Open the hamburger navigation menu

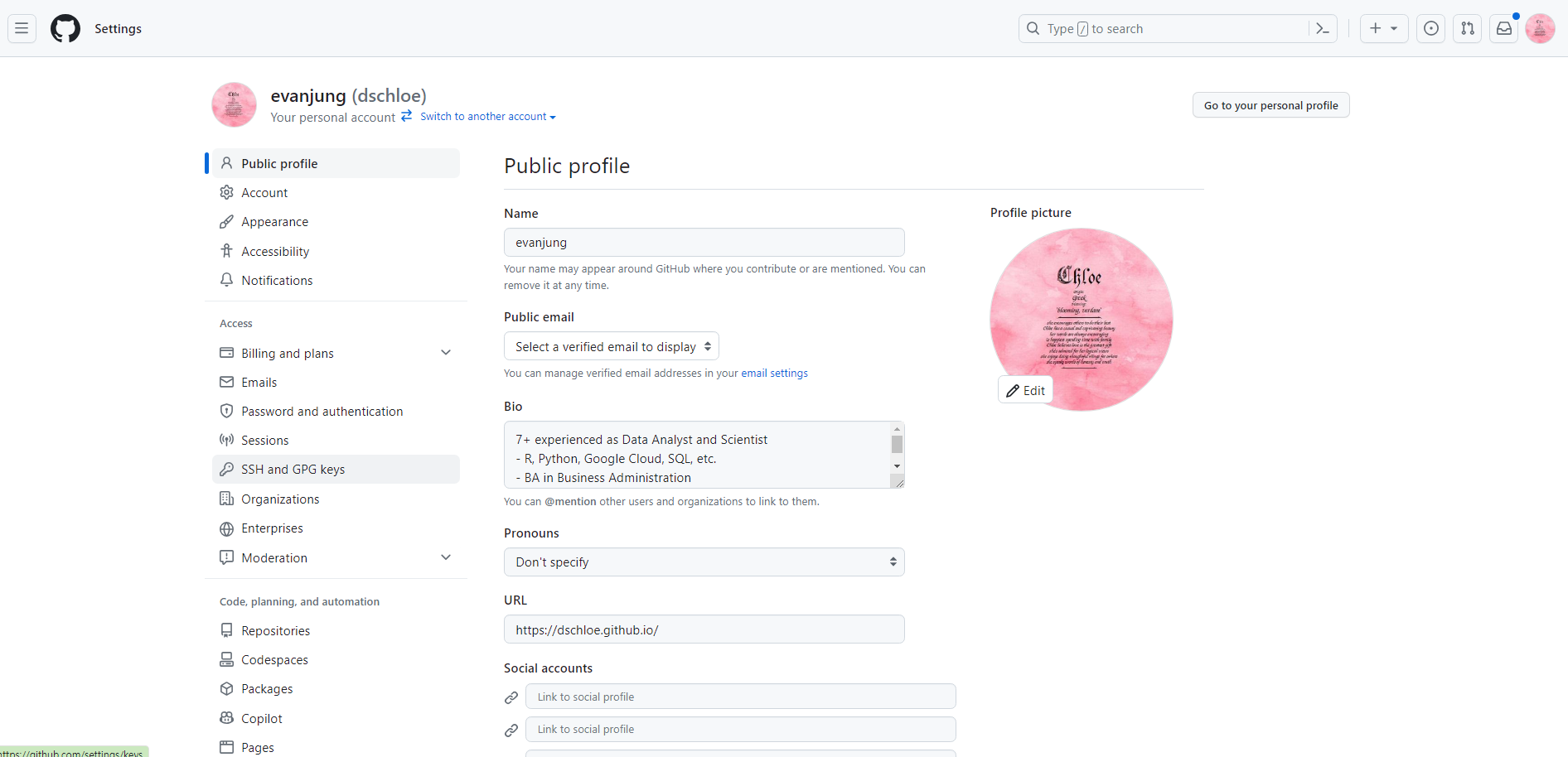click(x=22, y=28)
